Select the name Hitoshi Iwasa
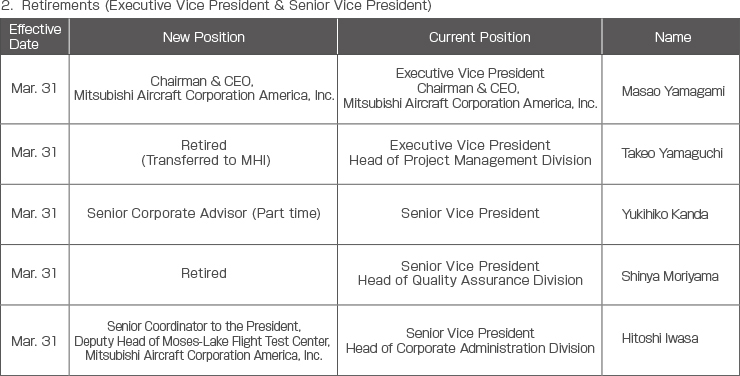The width and height of the screenshot is (740, 376). pos(660,338)
